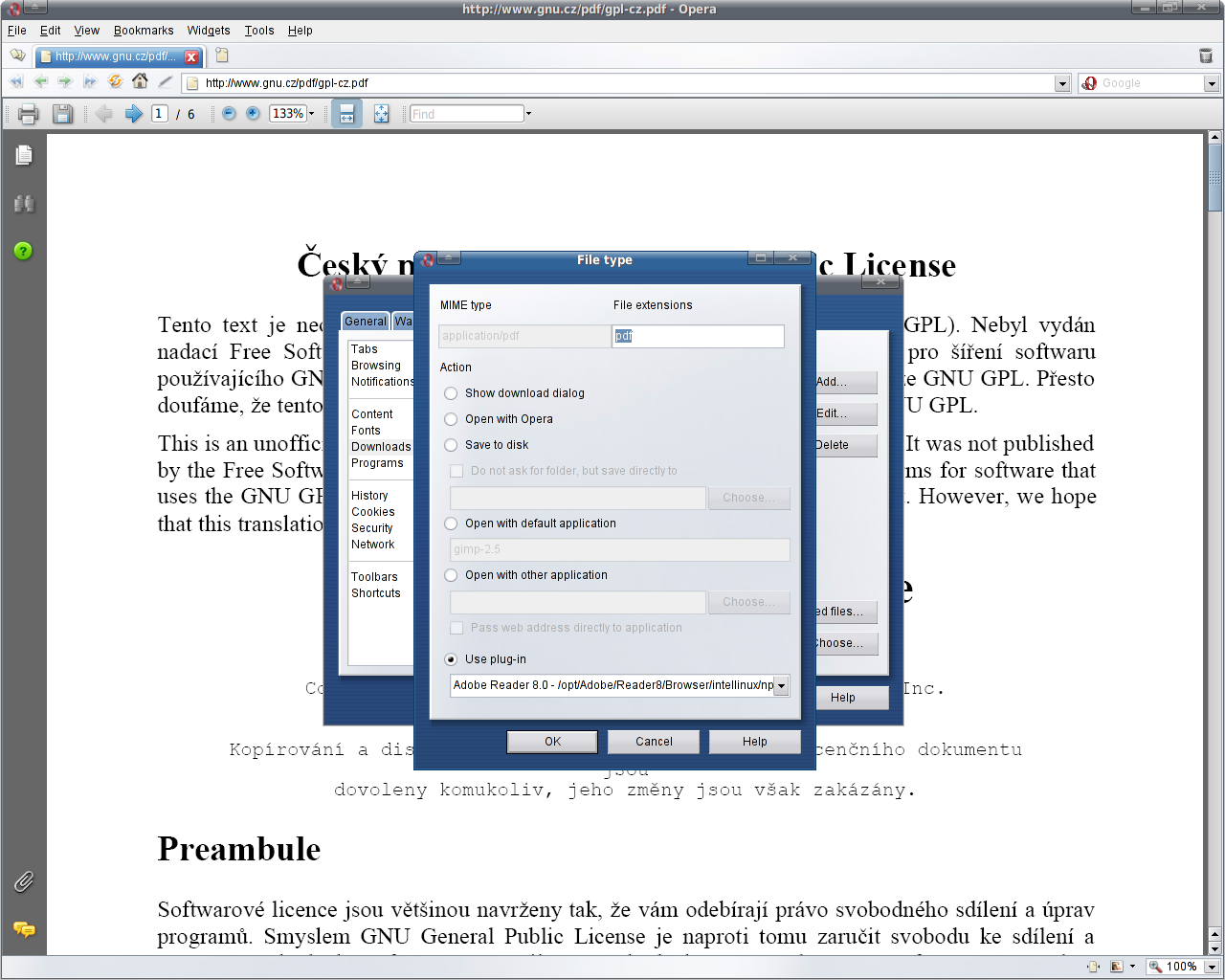
Task: Expand the address bar history dropdown
Action: pyautogui.click(x=1062, y=83)
